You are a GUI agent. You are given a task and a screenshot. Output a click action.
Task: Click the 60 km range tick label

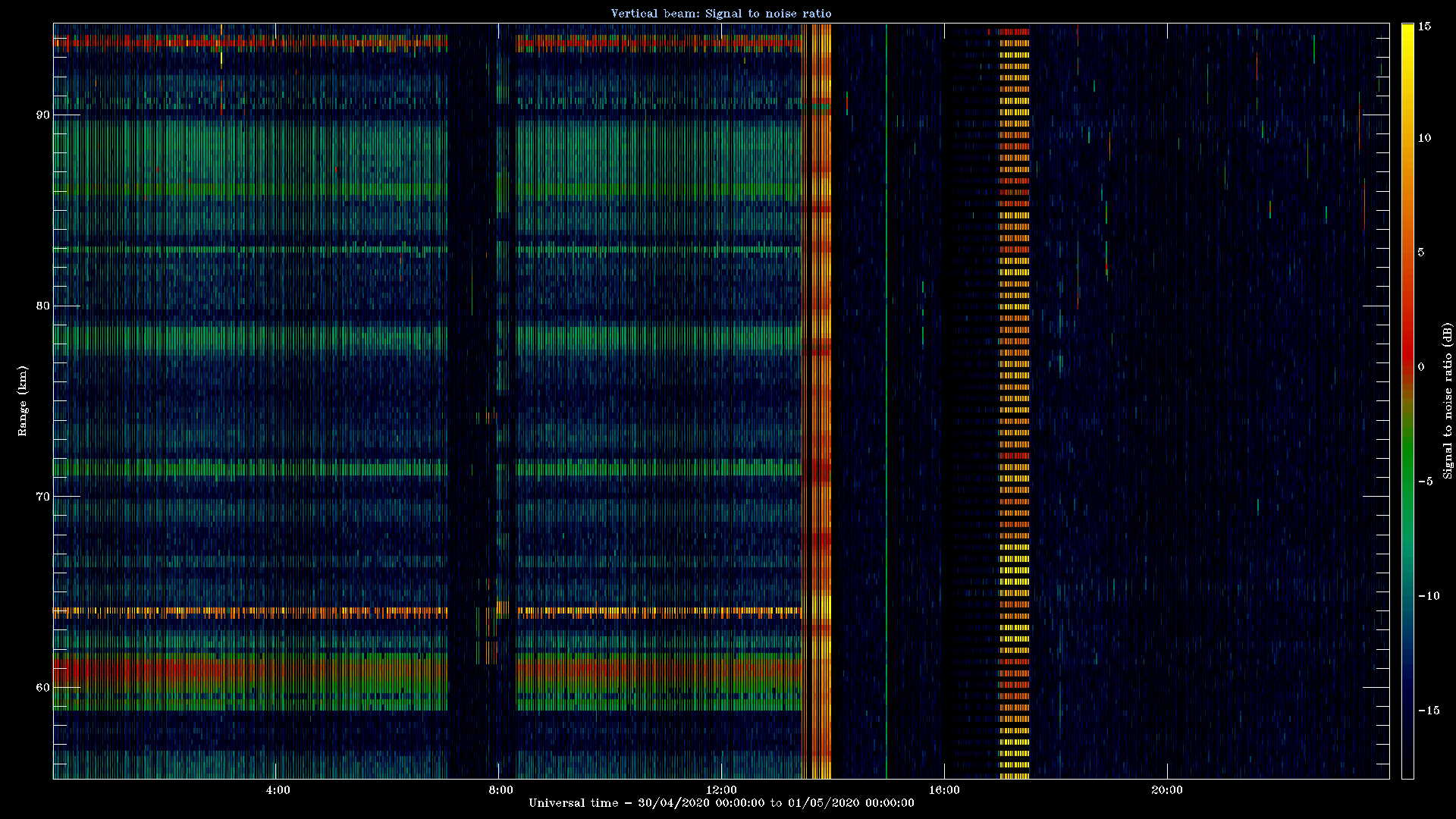point(42,687)
